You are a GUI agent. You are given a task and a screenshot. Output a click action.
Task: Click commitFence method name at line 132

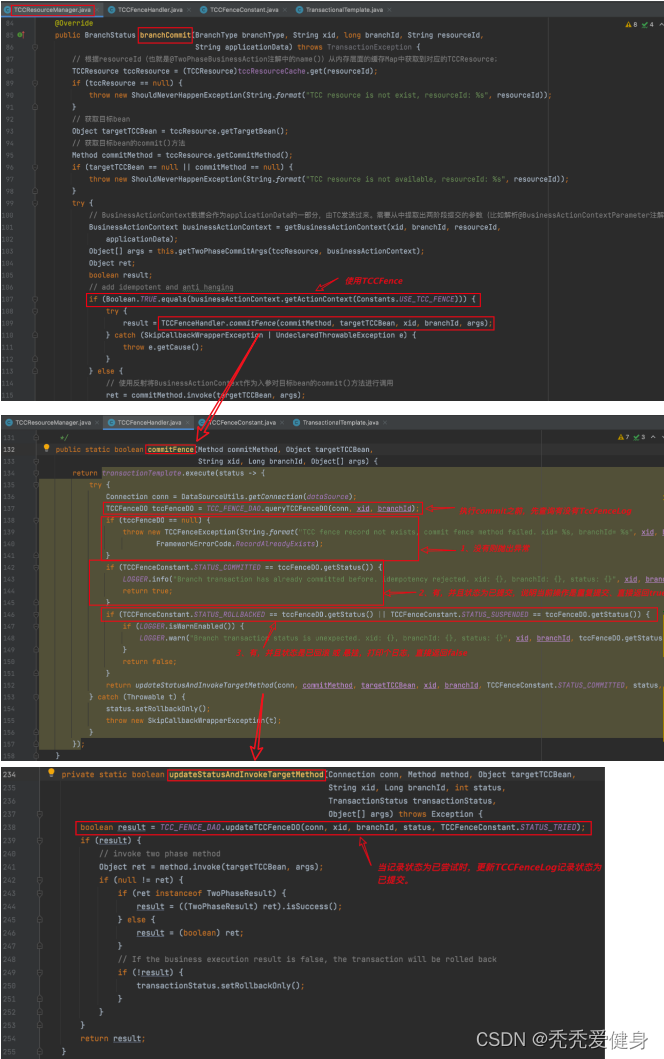[x=170, y=449]
